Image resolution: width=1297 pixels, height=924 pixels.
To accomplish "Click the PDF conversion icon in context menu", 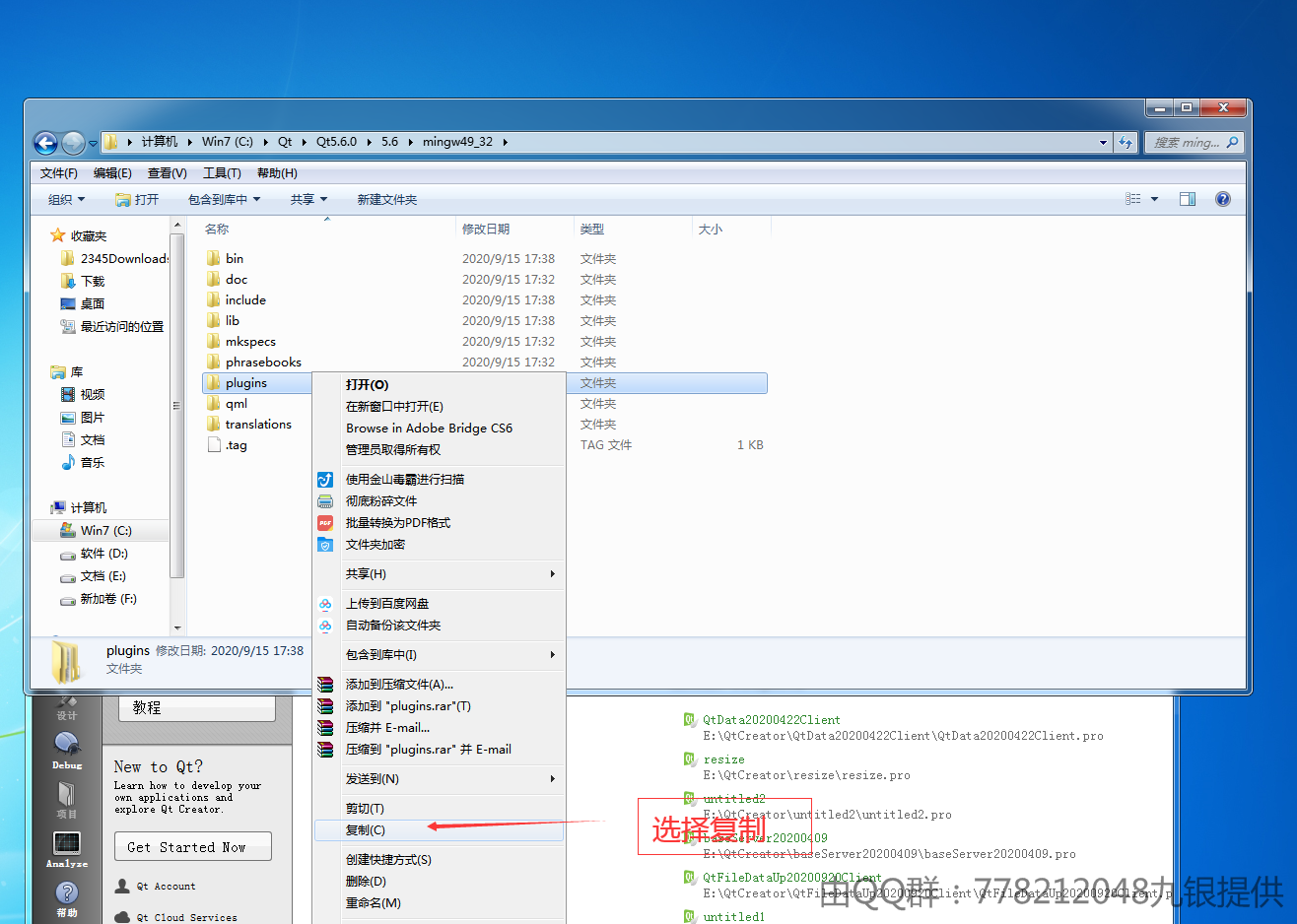I will tap(325, 523).
